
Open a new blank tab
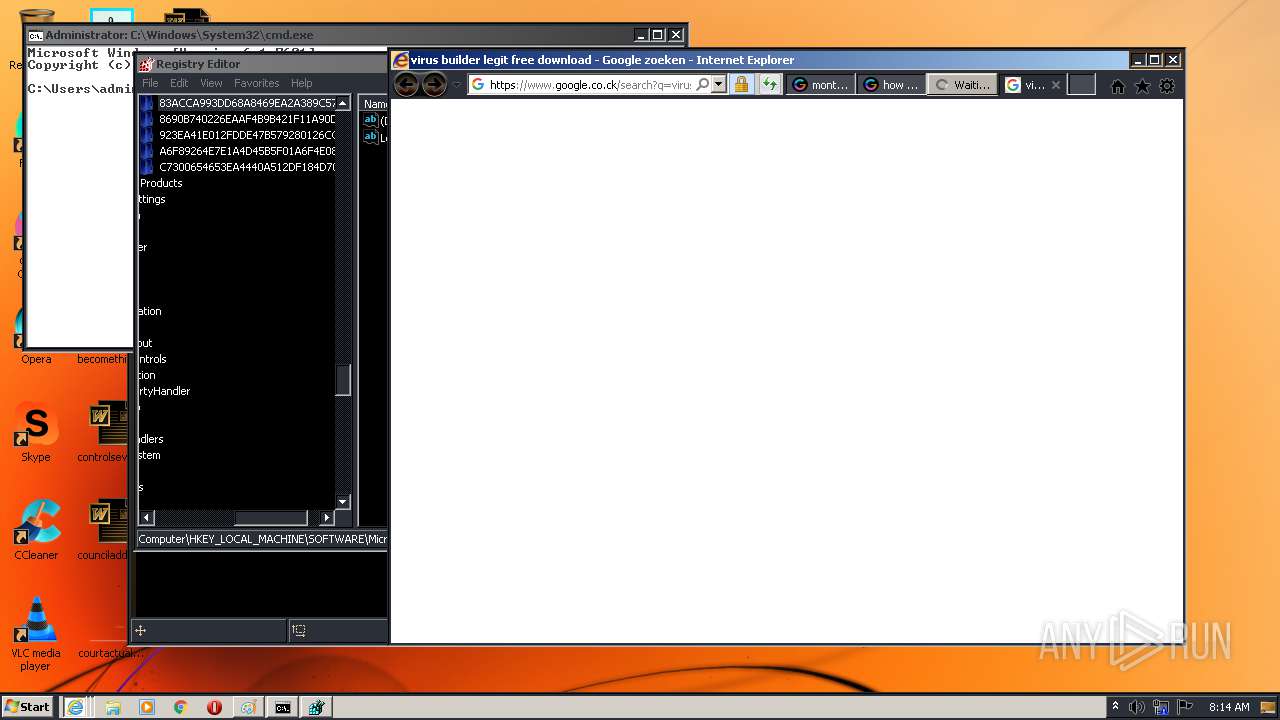(x=1081, y=85)
